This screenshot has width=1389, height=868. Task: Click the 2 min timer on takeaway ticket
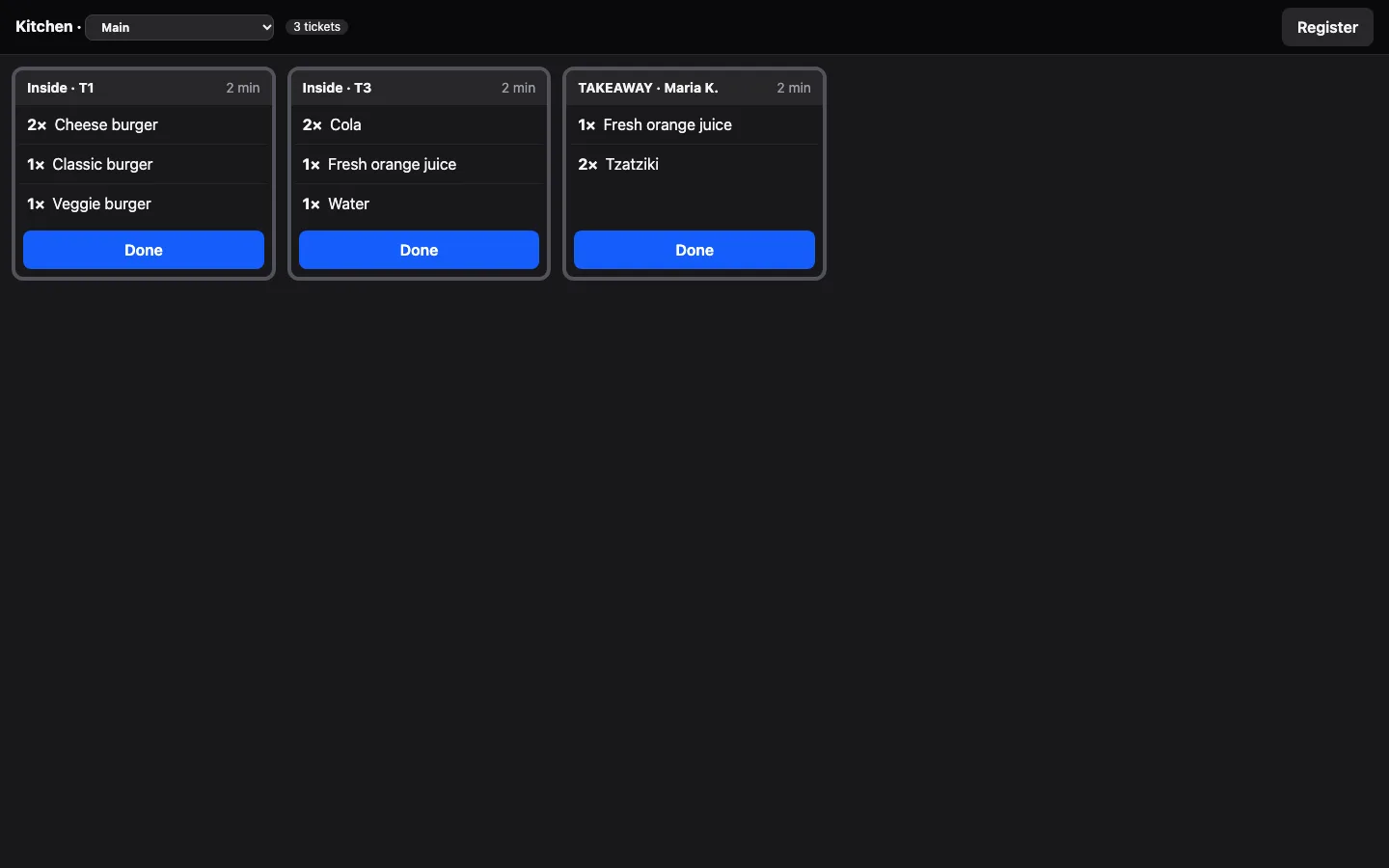click(794, 88)
